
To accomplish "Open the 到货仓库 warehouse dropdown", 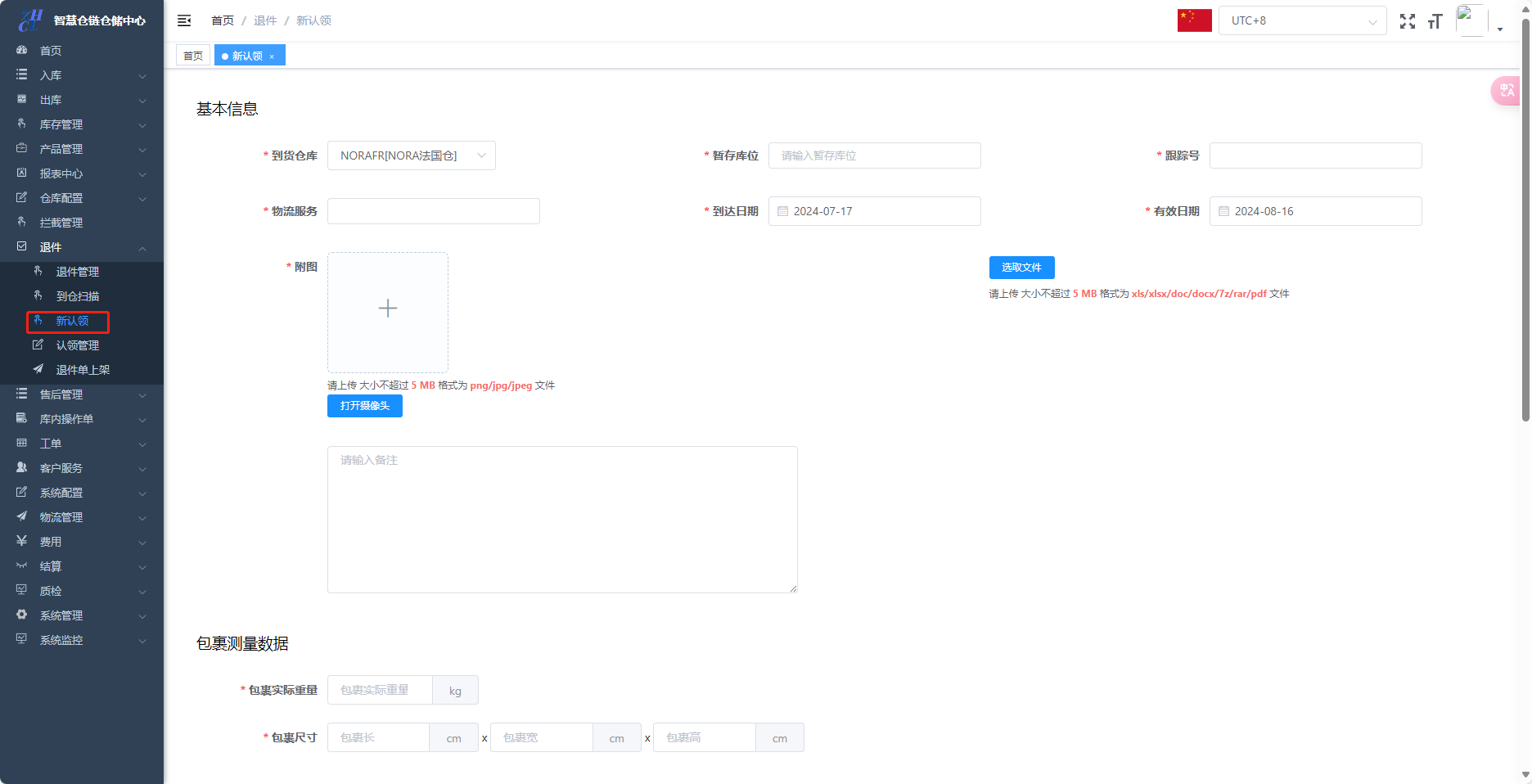I will click(411, 155).
